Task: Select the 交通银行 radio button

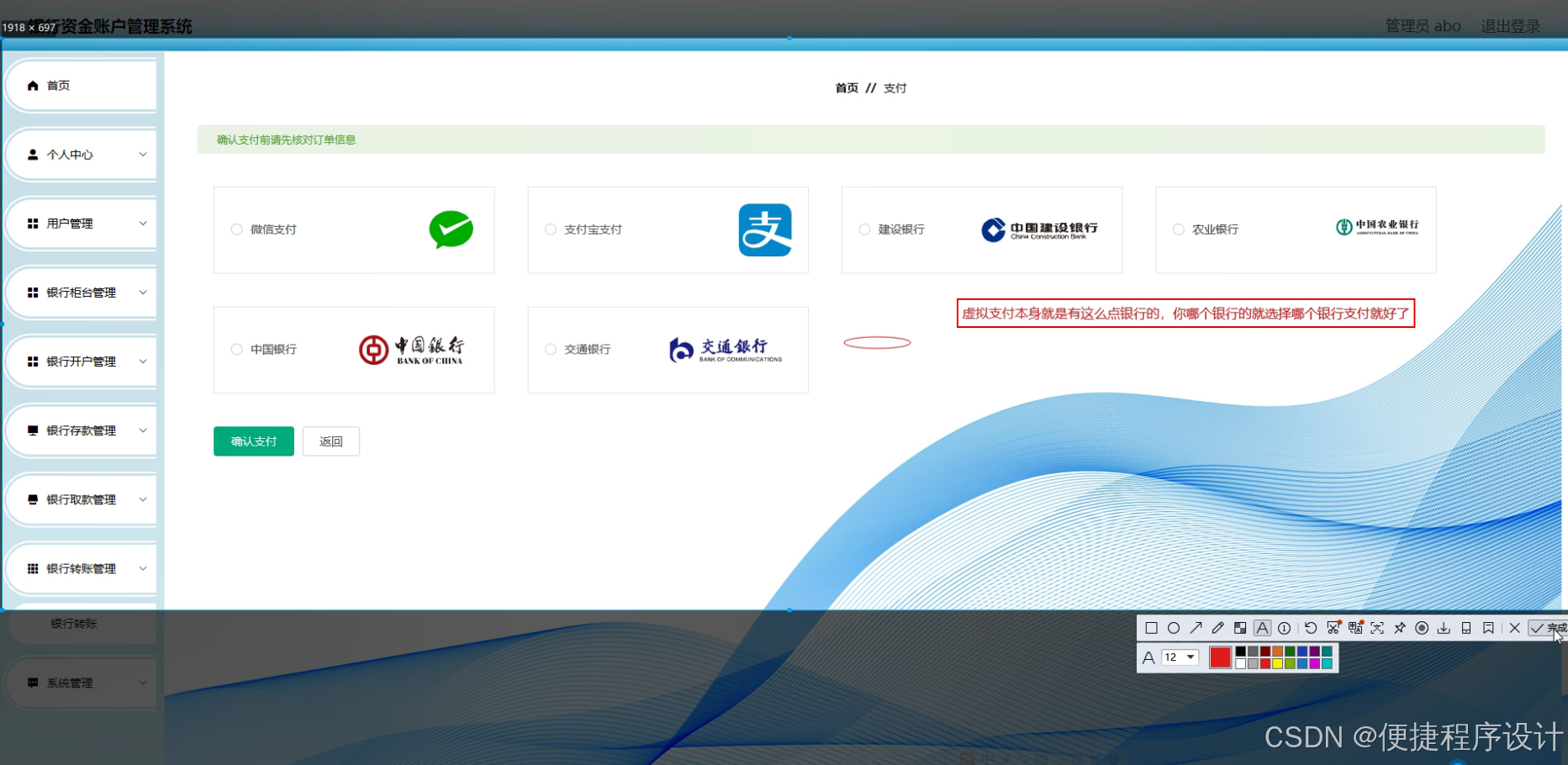Action: tap(551, 350)
